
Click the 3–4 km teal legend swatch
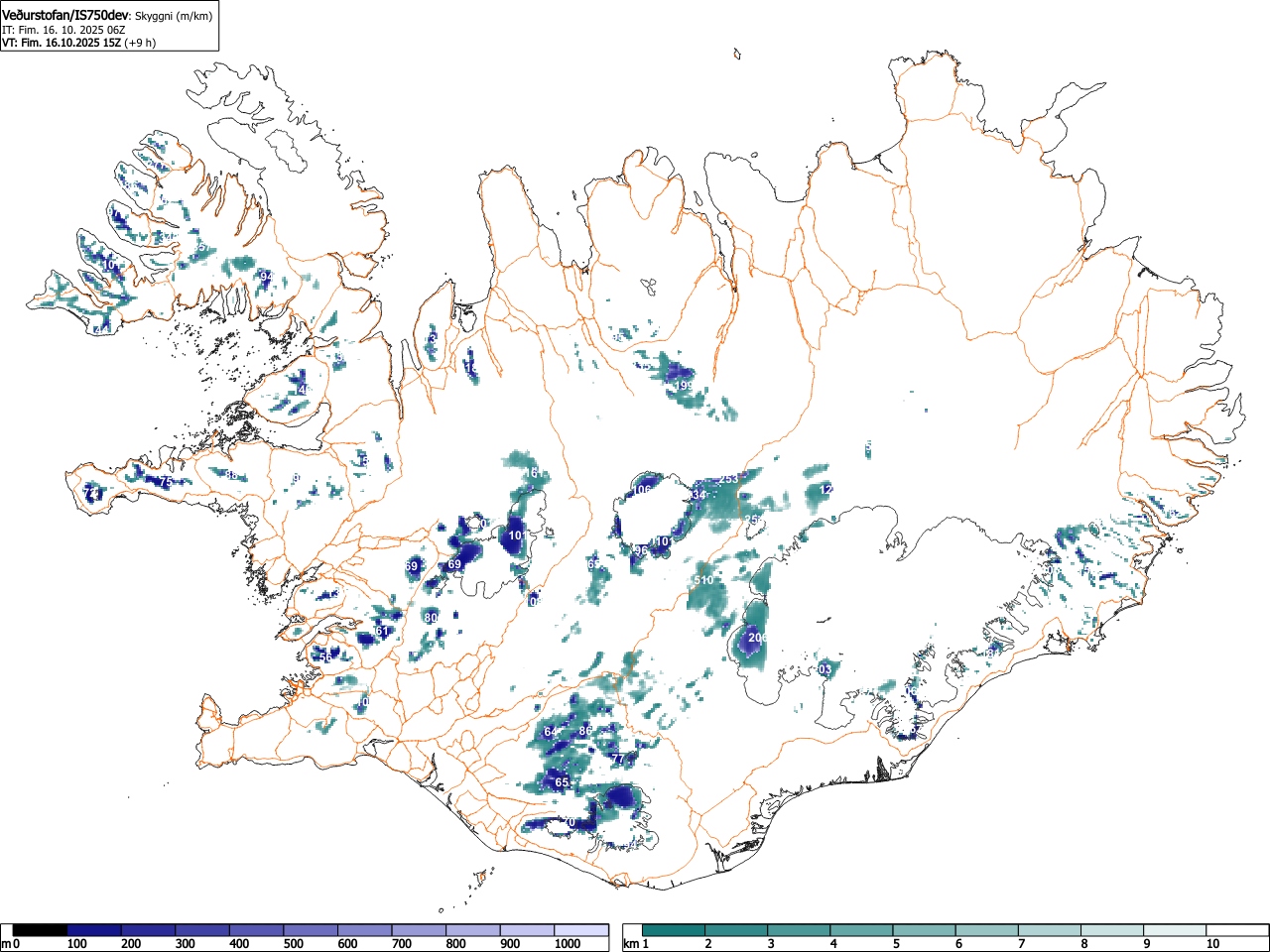(x=799, y=930)
